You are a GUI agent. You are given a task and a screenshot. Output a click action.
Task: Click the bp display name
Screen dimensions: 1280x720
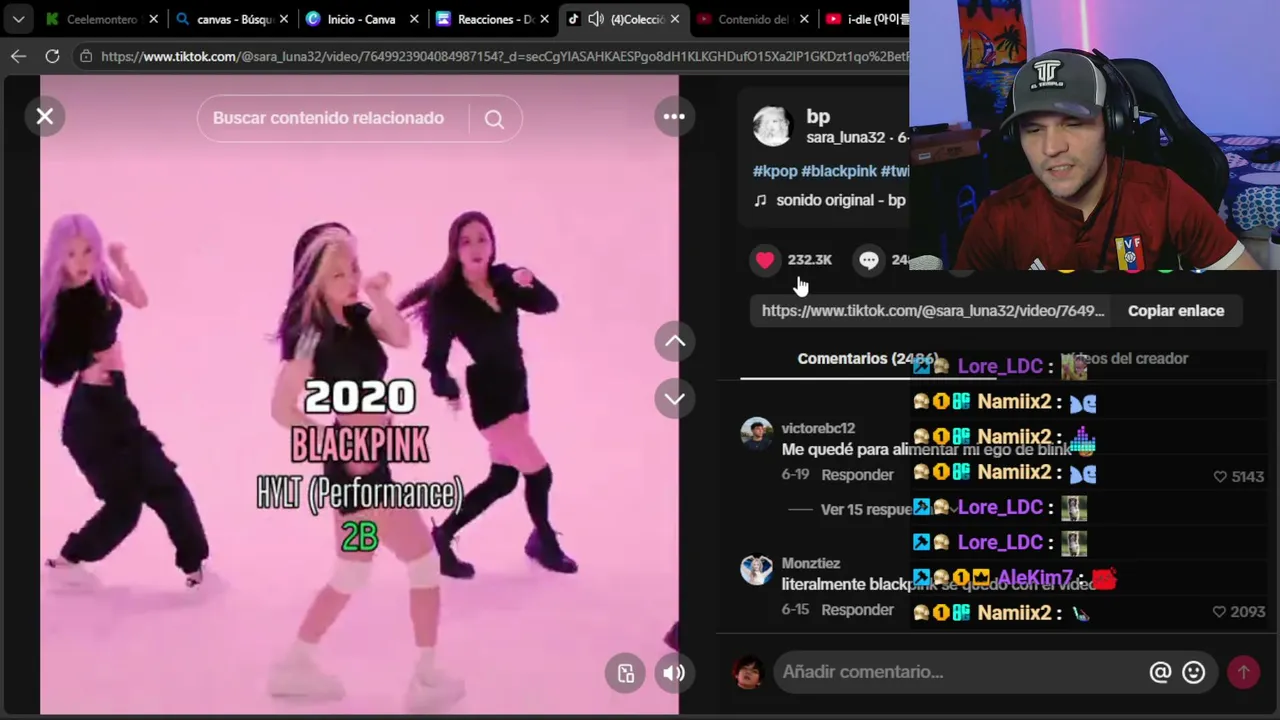point(818,117)
